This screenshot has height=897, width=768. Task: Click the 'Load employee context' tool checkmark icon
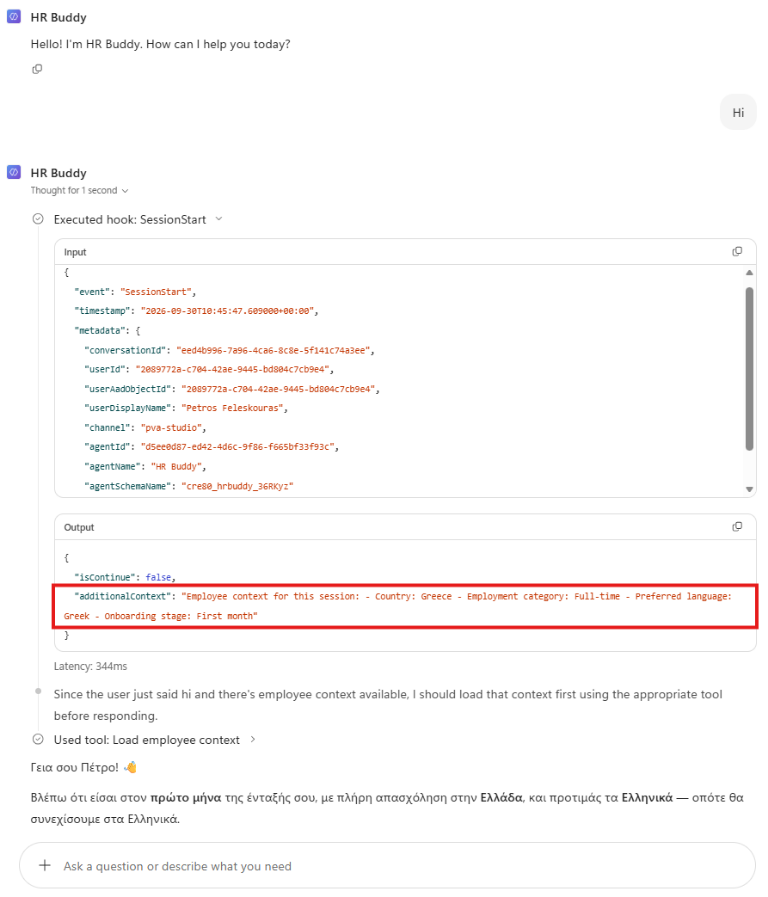[38, 739]
